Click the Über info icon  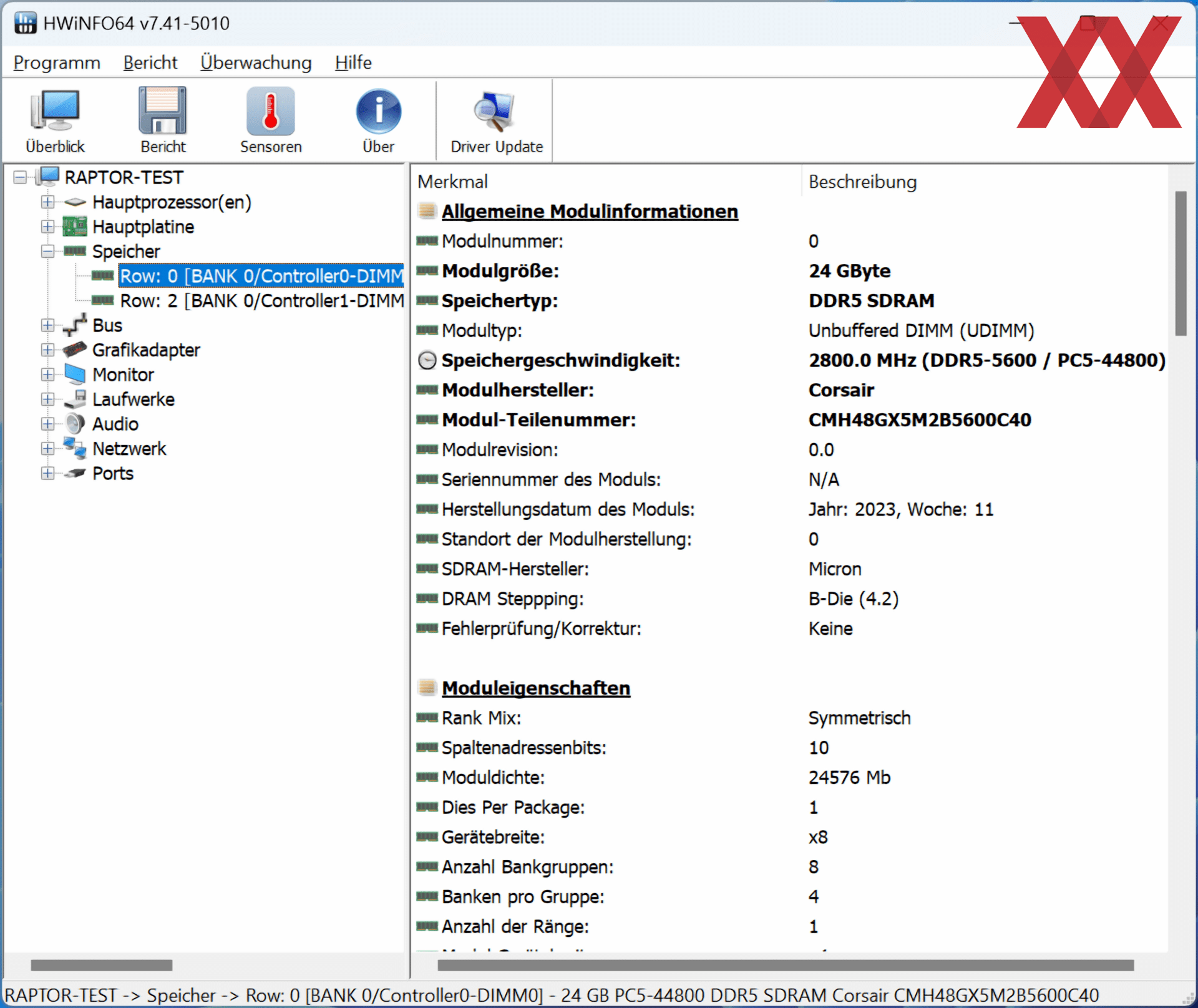point(378,111)
